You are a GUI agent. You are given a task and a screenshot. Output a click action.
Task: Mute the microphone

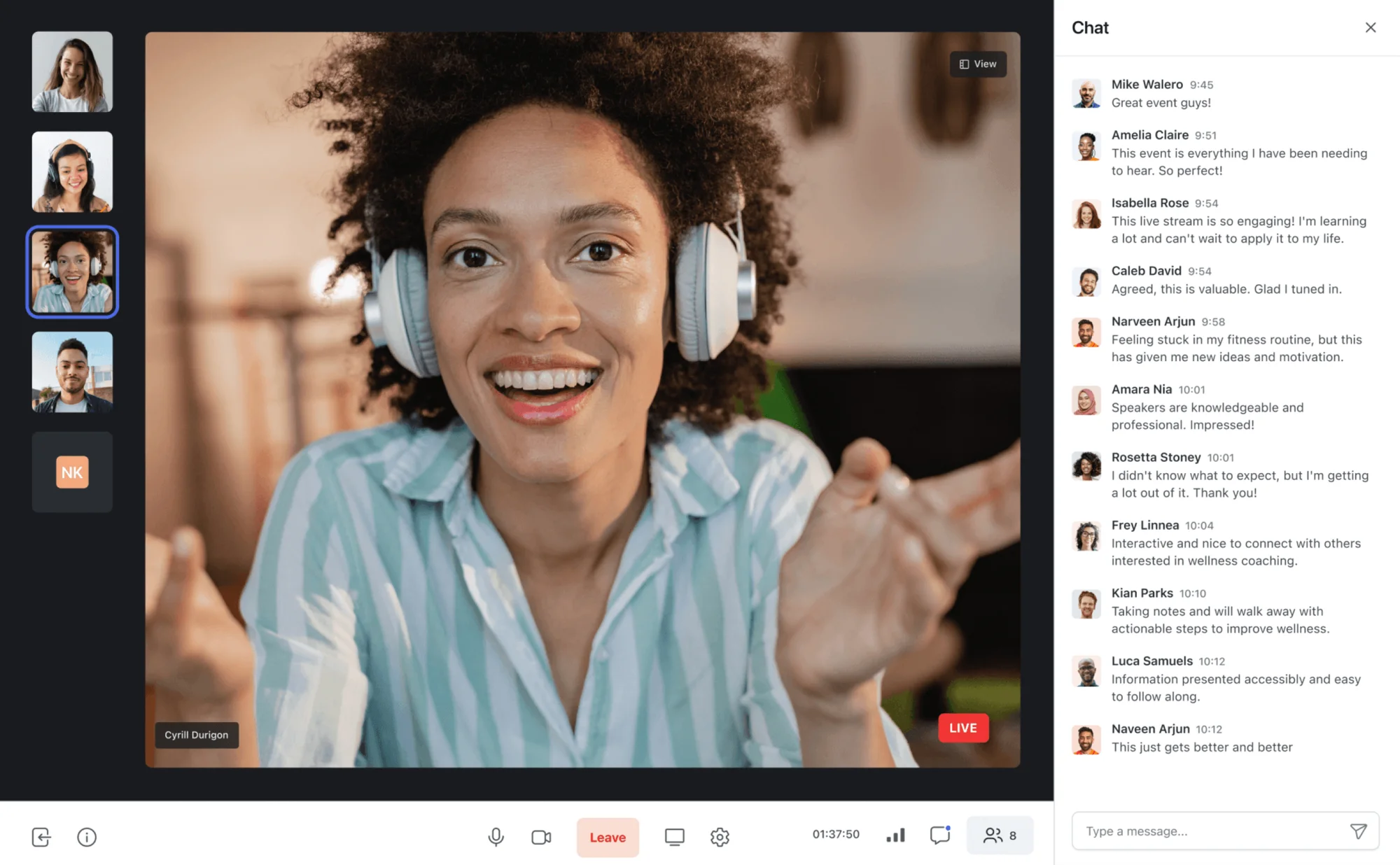496,836
